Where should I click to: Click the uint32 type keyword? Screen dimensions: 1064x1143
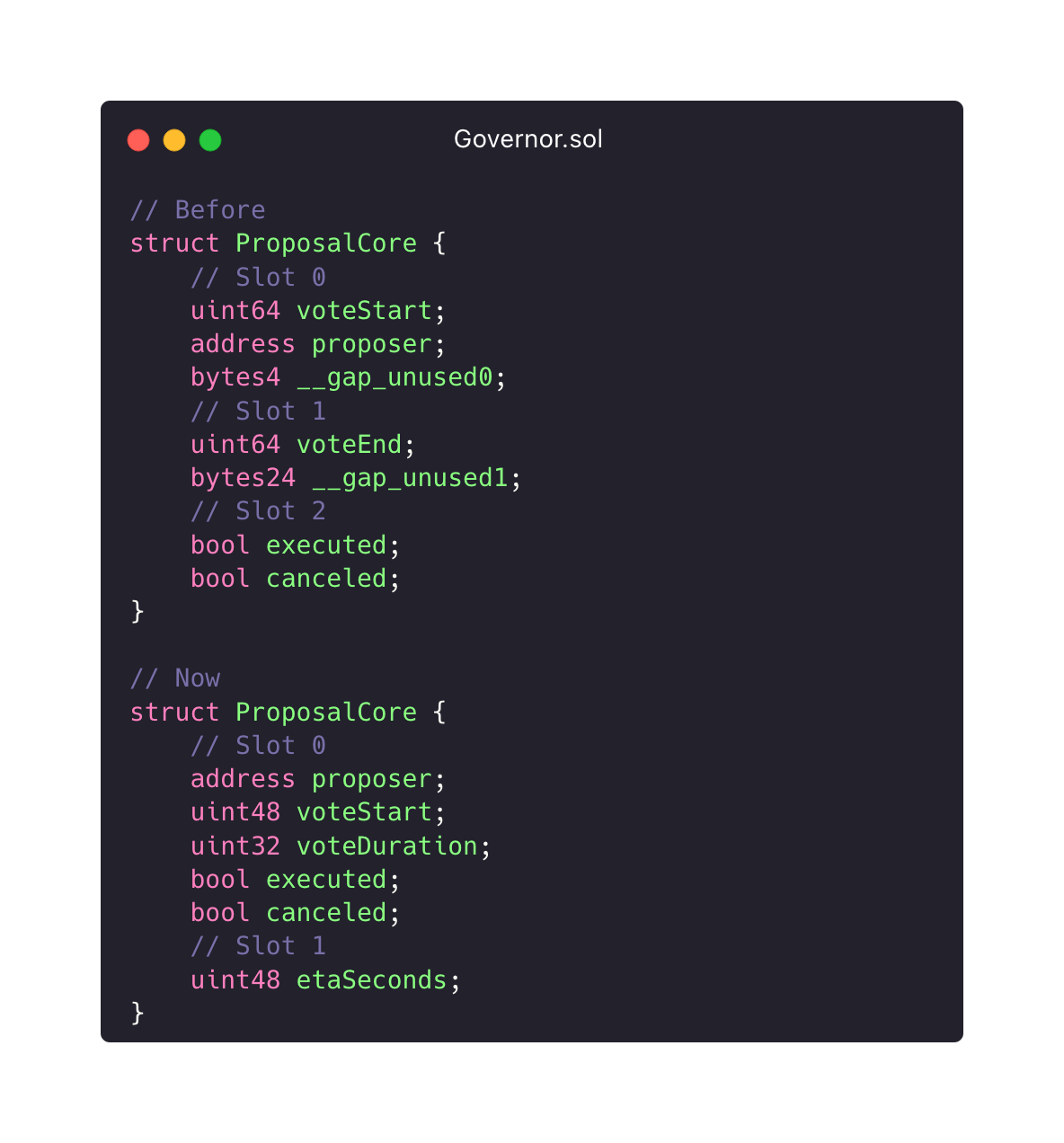click(x=235, y=846)
